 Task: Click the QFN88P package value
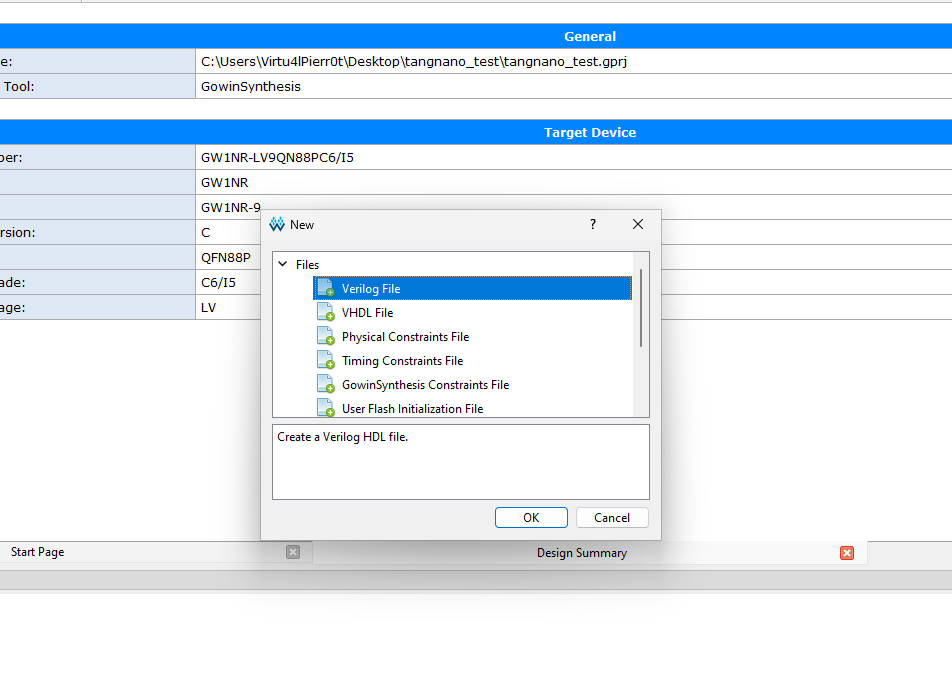226,257
